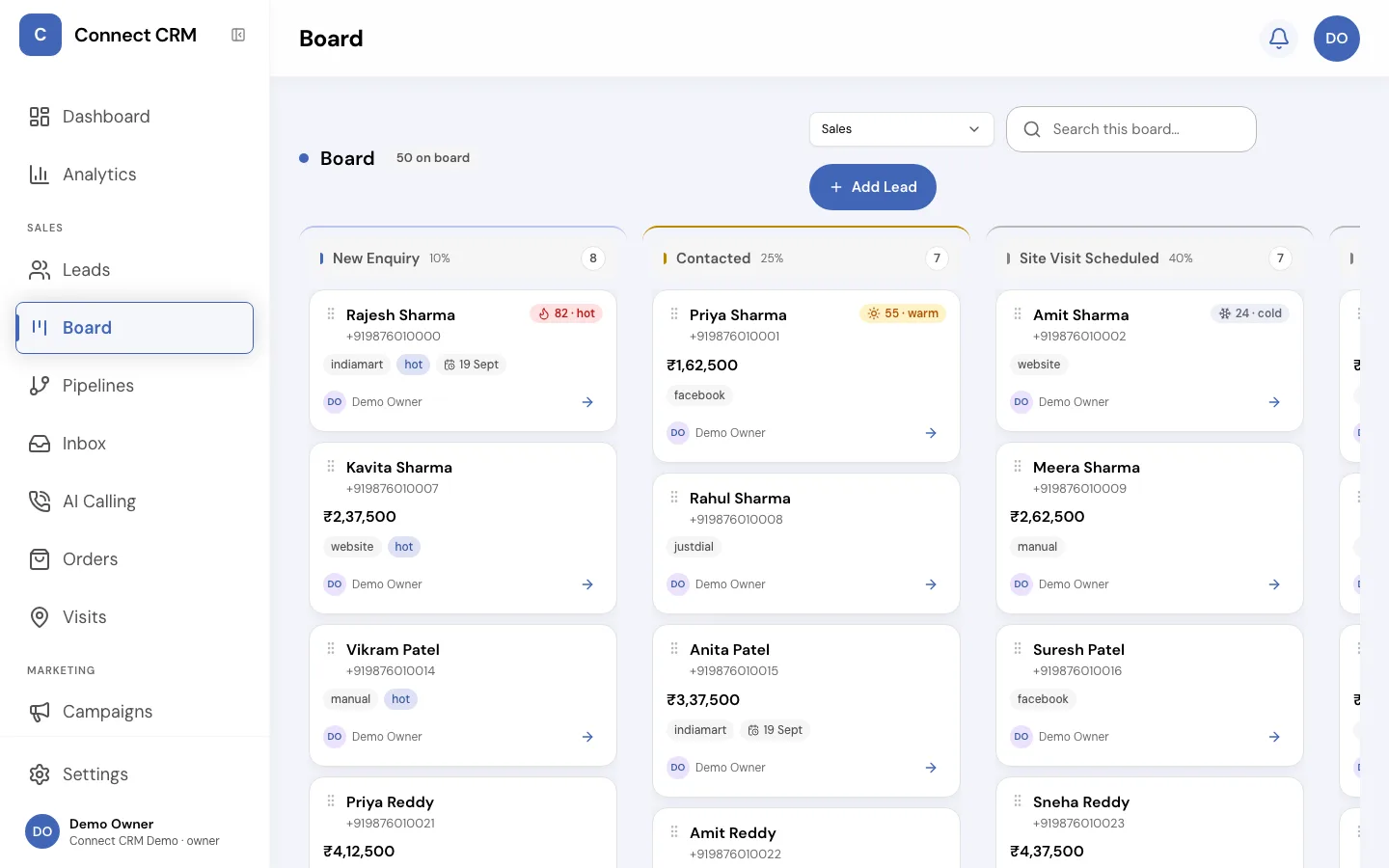
Task: Grab Anita Patel drag handle
Action: 674,648
